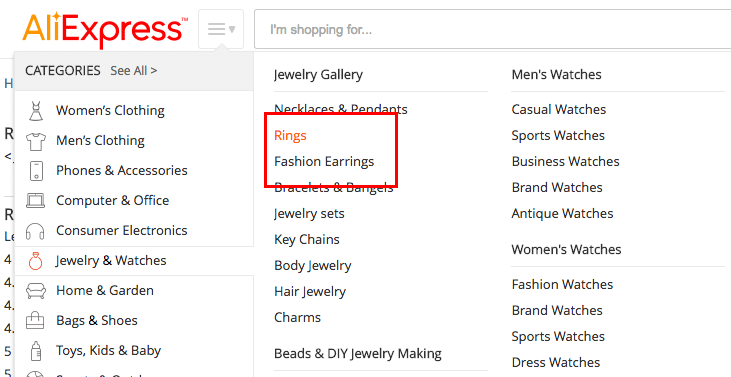Click the Toys, Kids & Baby bottle icon
Screen dimensions: 731x377
click(x=35, y=351)
